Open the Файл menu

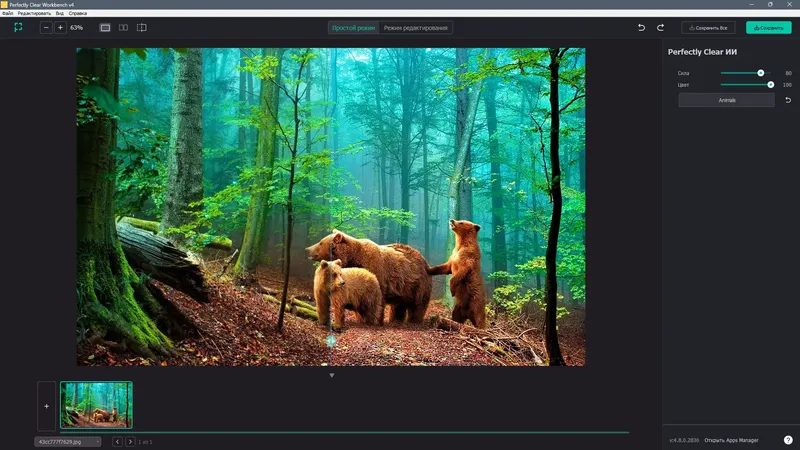(x=7, y=13)
